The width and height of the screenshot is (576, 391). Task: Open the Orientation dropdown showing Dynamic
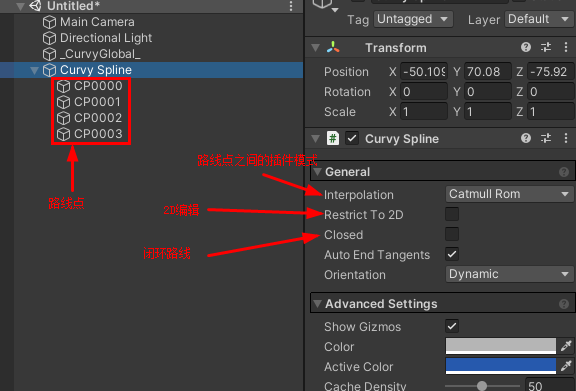pyautogui.click(x=510, y=274)
